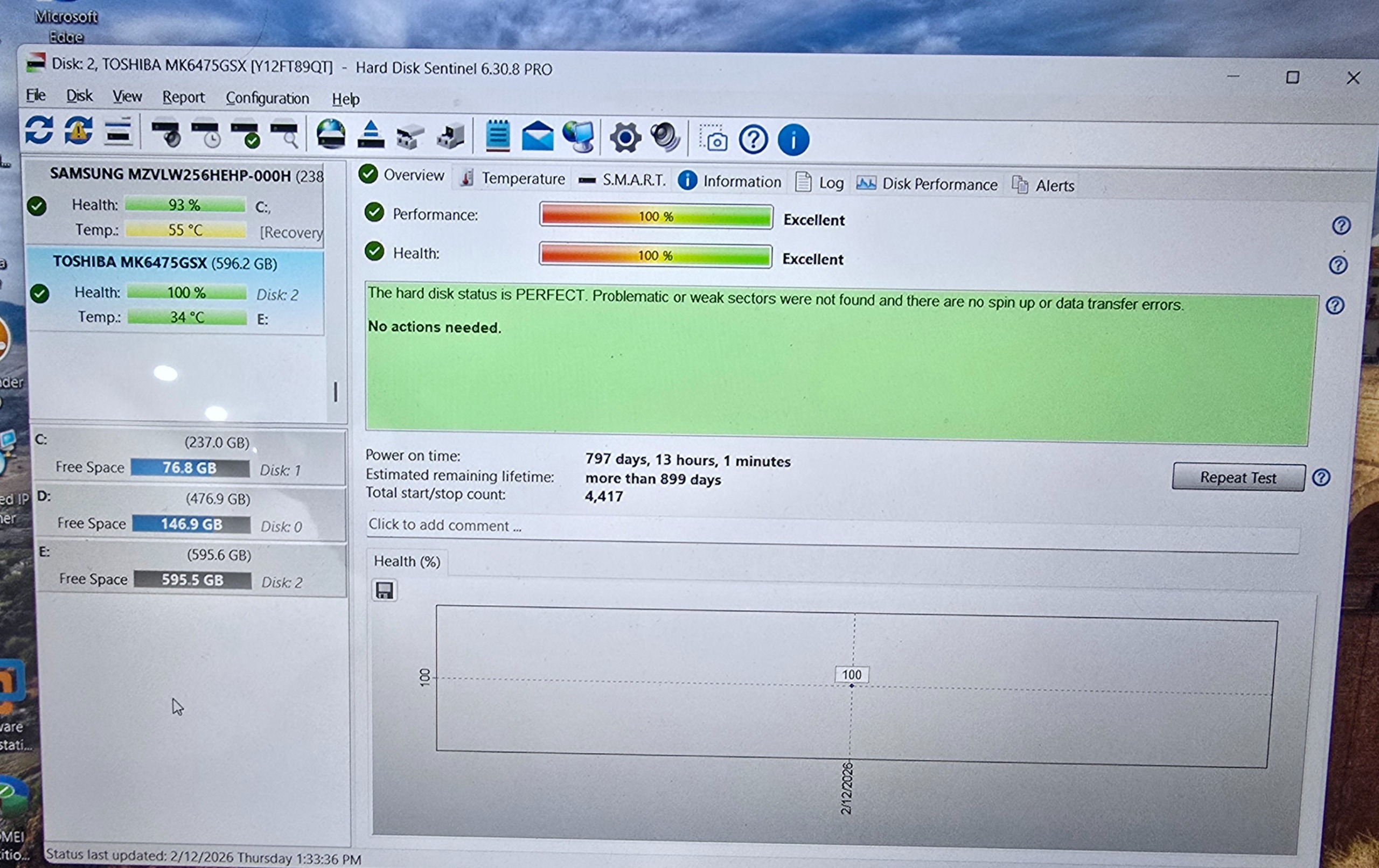Click the speaker sound icon in toolbar
Screen dimensions: 1379x868
pos(665,138)
